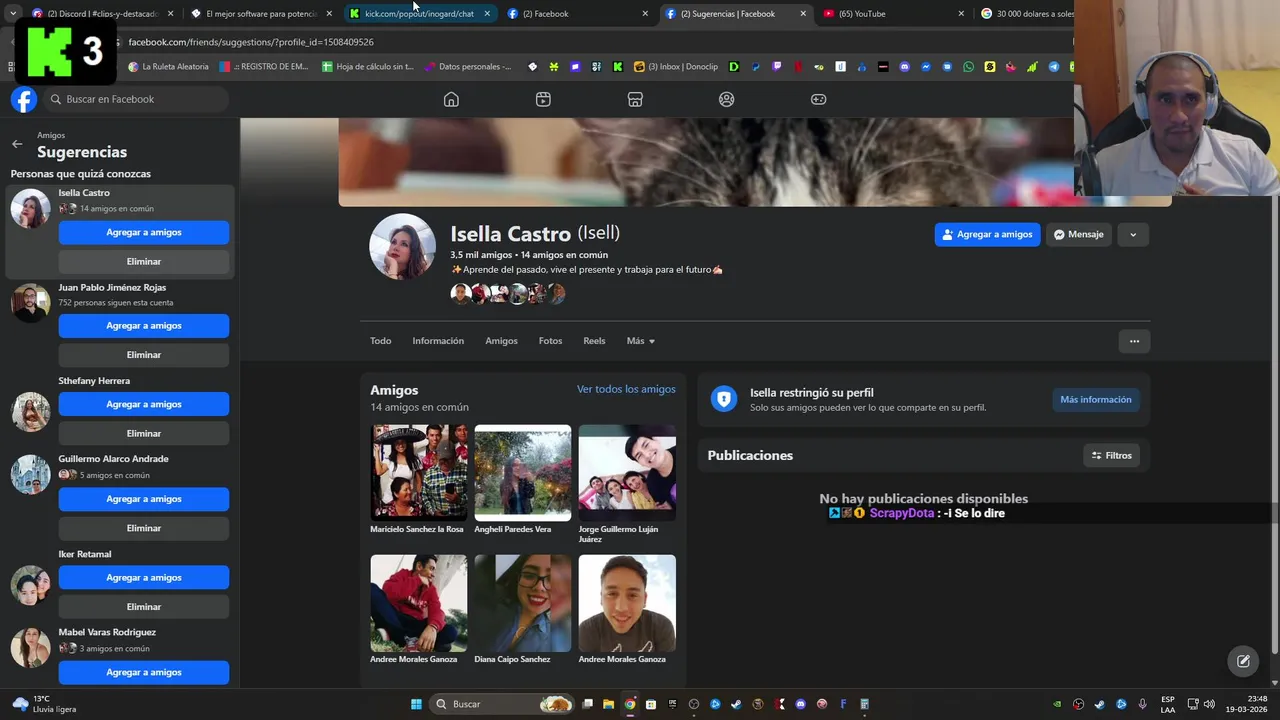This screenshot has height=720, width=1280.
Task: Open the Filtros control for publications
Action: pos(1112,455)
